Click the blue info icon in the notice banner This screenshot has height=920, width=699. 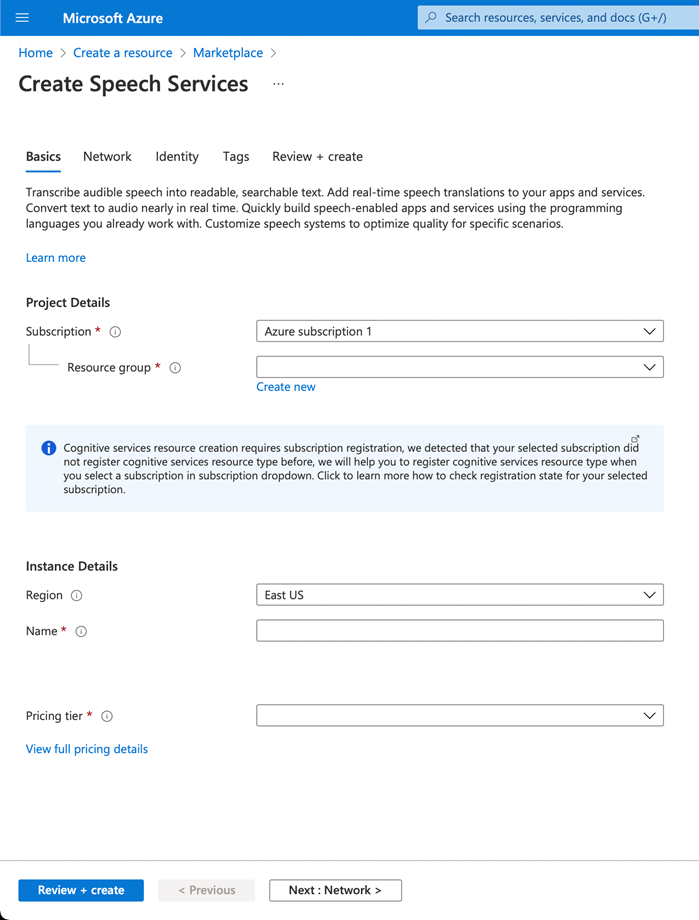(49, 448)
